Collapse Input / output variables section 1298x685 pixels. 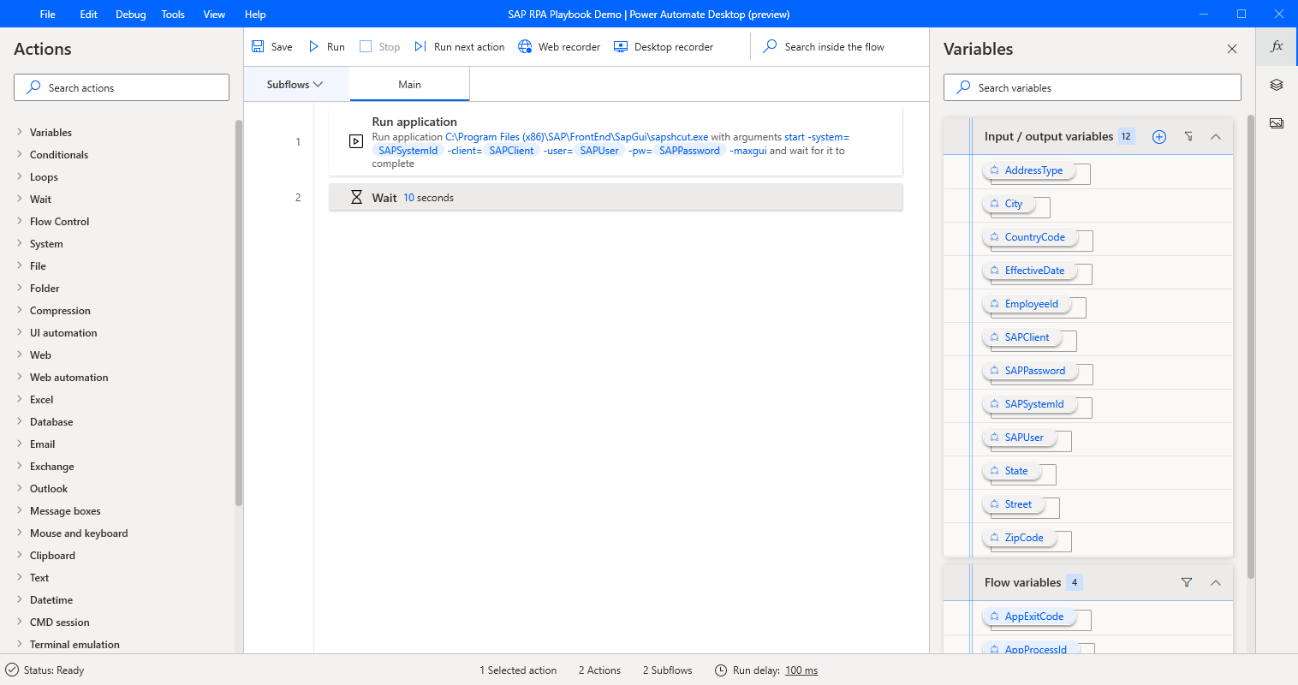pyautogui.click(x=1216, y=137)
